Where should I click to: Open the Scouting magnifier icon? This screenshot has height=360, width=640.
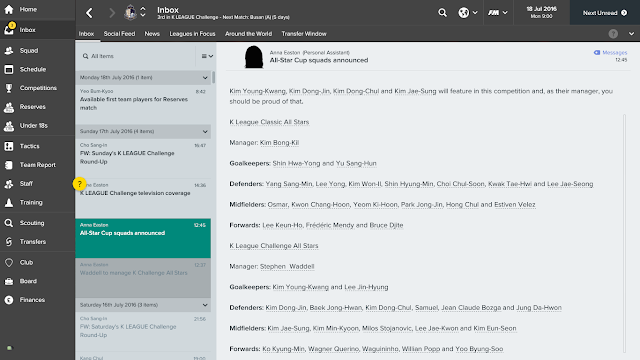pyautogui.click(x=9, y=223)
